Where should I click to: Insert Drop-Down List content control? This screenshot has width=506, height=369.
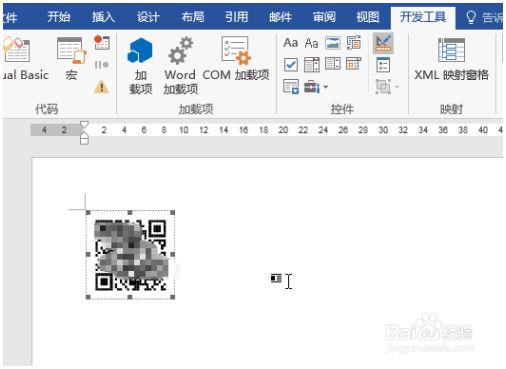[x=332, y=64]
